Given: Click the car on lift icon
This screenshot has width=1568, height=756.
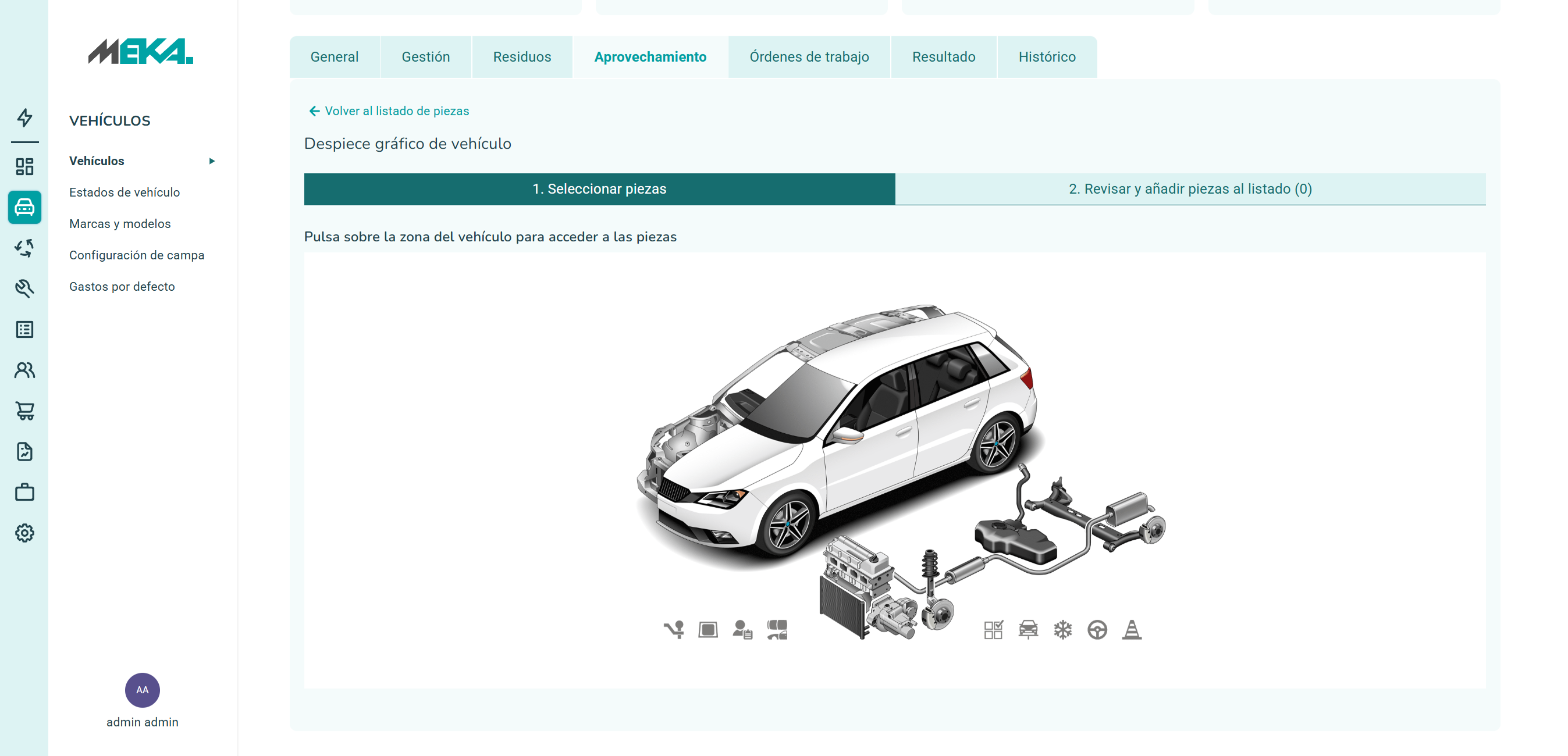Looking at the screenshot, I should (1028, 629).
